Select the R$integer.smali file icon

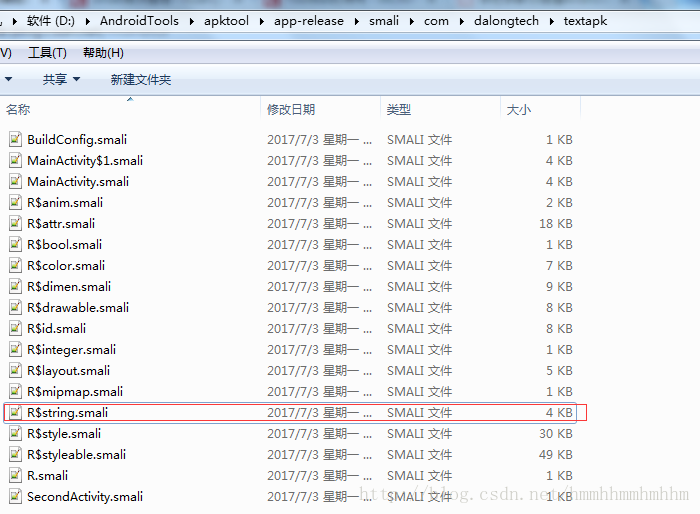15,349
